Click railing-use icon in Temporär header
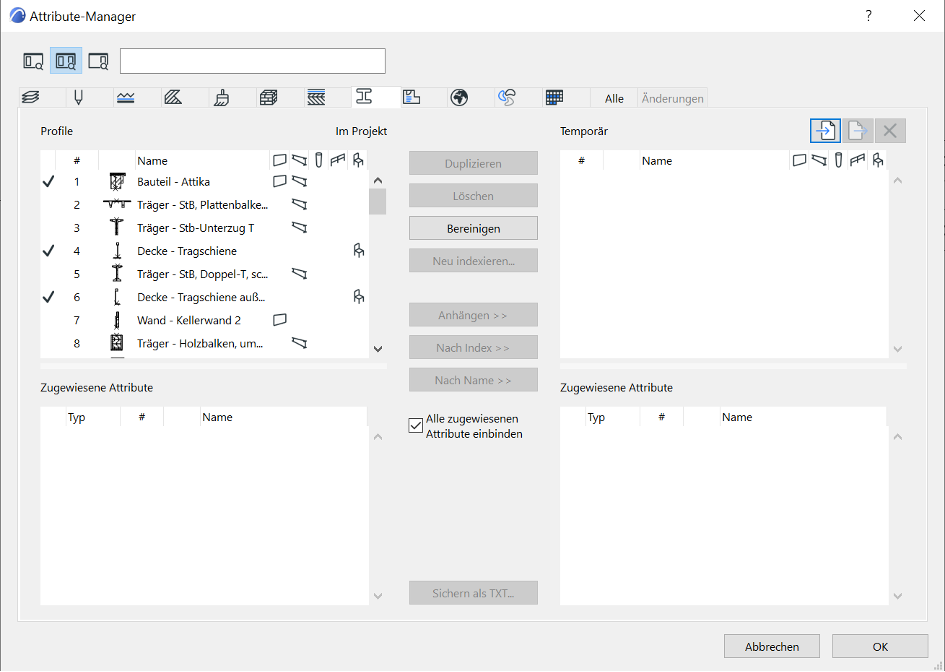Image resolution: width=945 pixels, height=672 pixels. coord(858,160)
